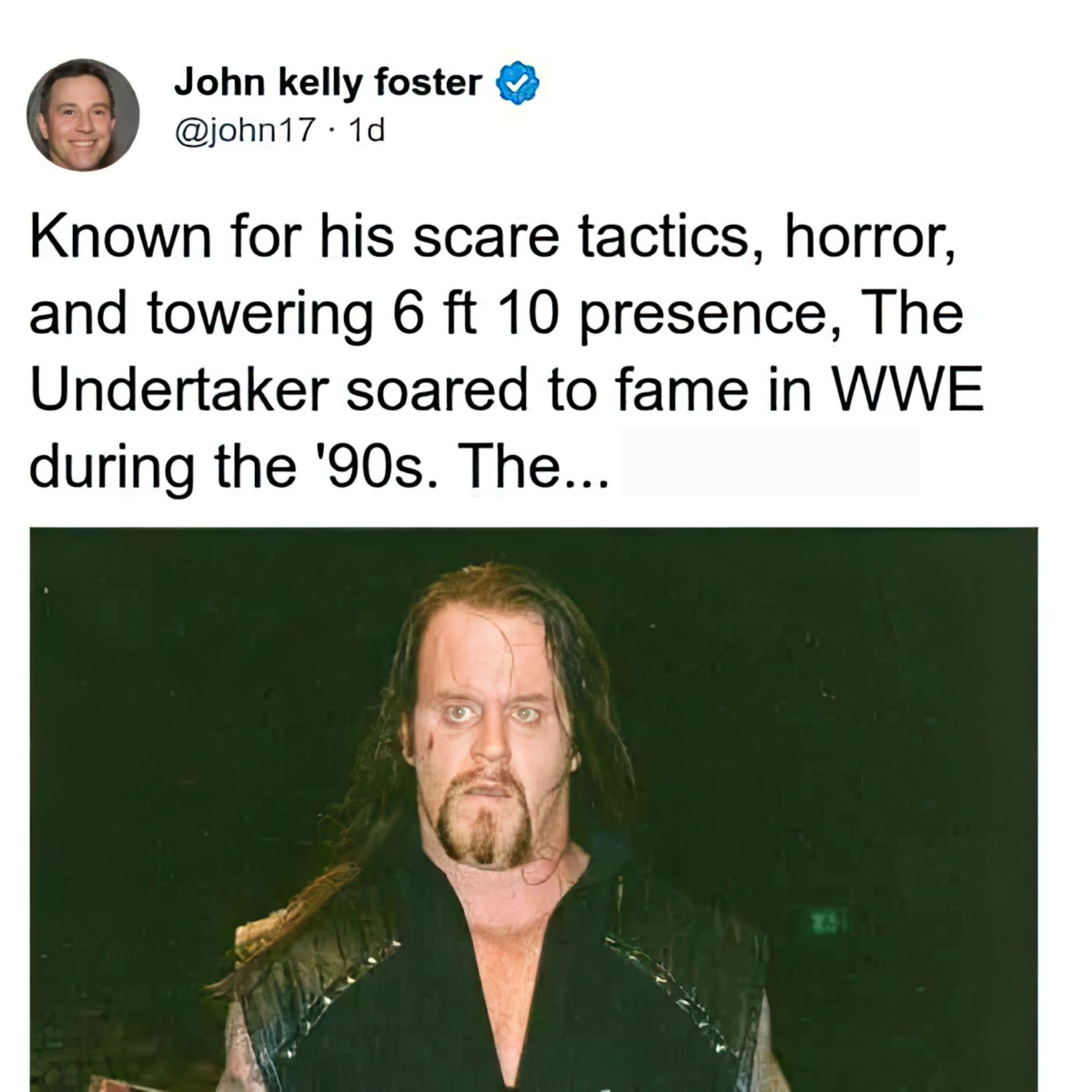Image resolution: width=1092 pixels, height=1092 pixels.
Task: Open the attached wrestler photo
Action: (x=534, y=810)
